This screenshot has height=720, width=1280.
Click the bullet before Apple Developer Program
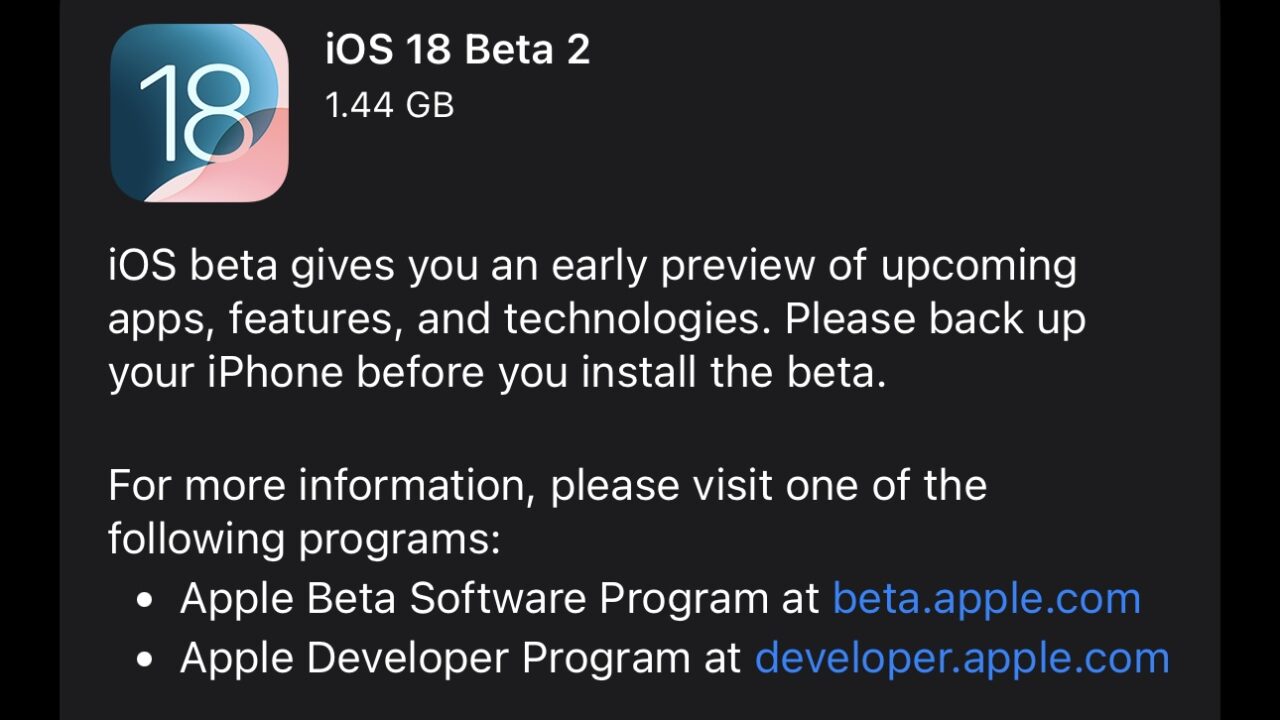(147, 660)
